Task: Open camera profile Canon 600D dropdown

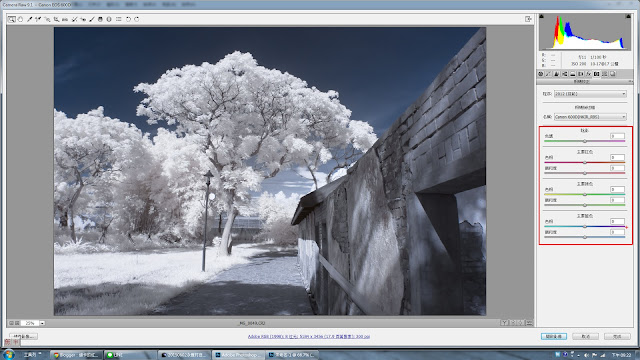Action: click(590, 117)
